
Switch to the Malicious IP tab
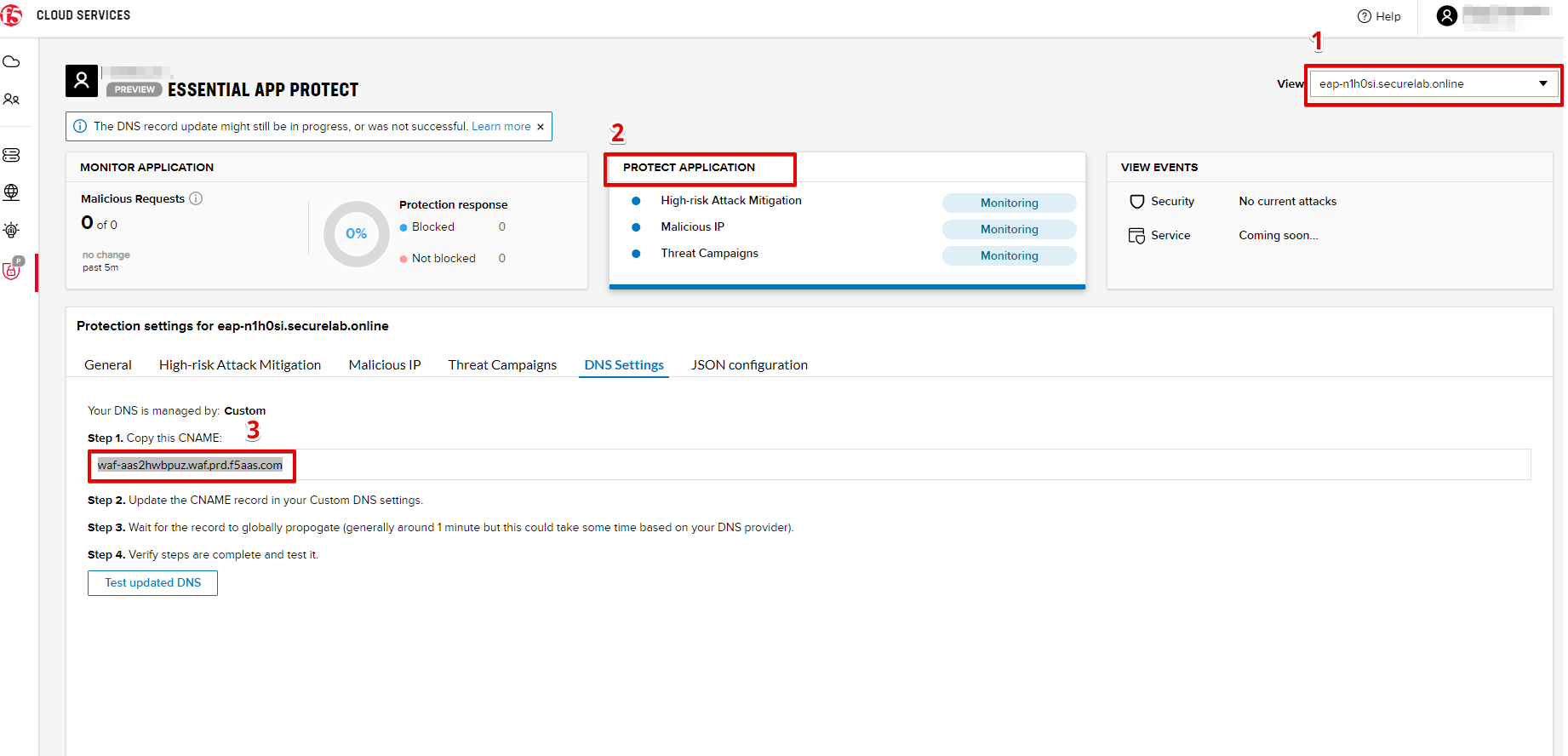pyautogui.click(x=385, y=365)
